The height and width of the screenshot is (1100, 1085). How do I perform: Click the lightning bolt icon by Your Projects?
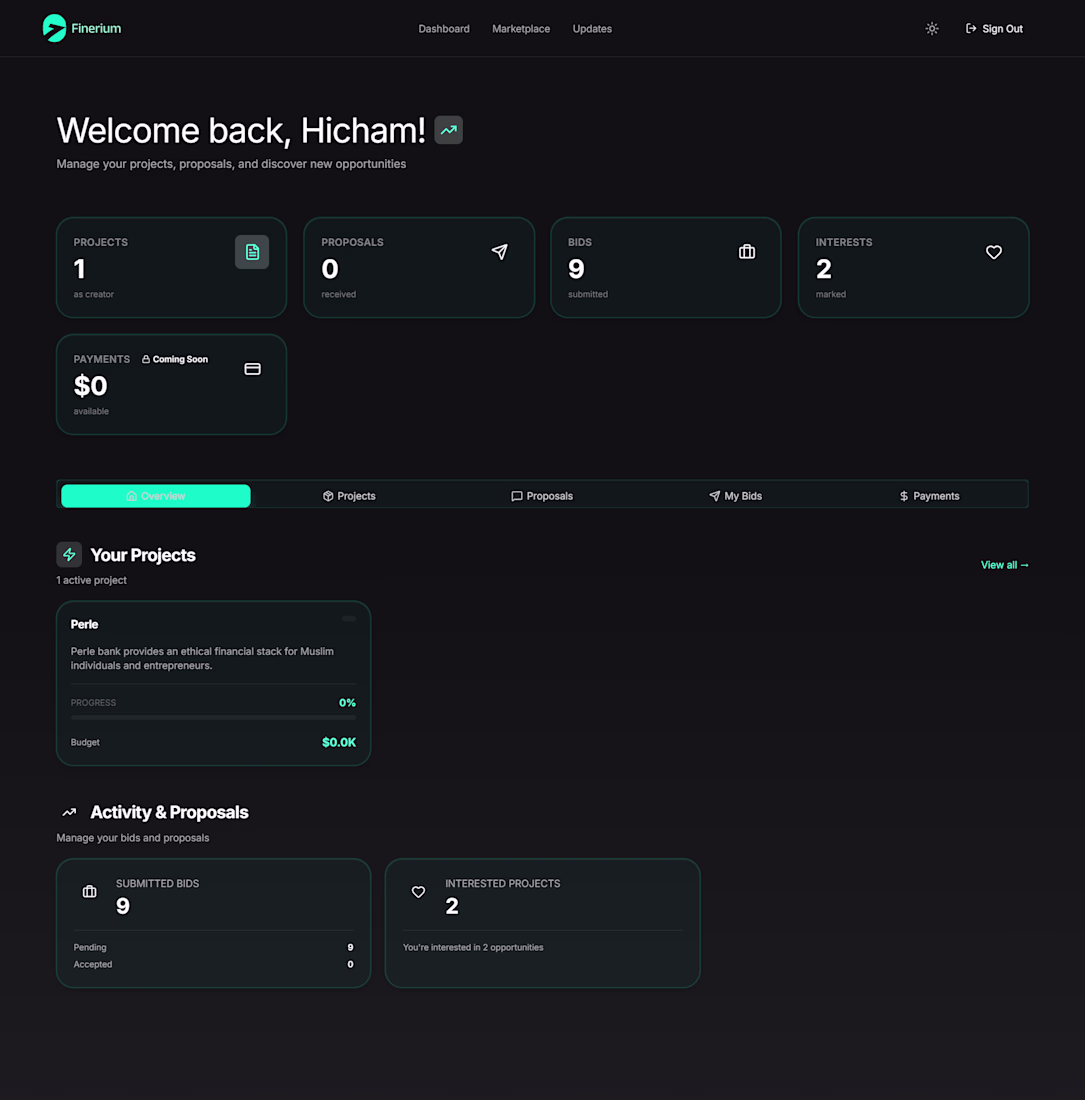click(69, 555)
